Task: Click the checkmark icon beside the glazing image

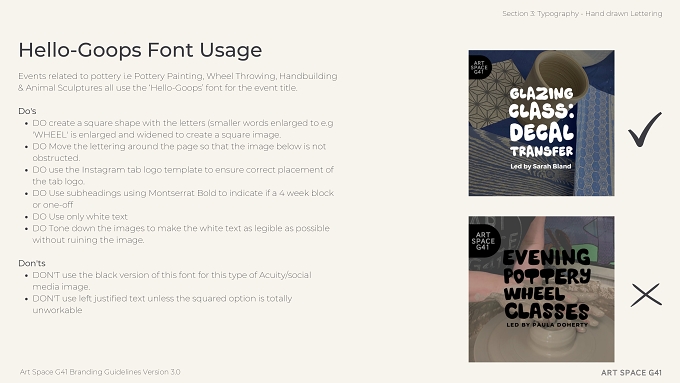Action: pyautogui.click(x=645, y=129)
